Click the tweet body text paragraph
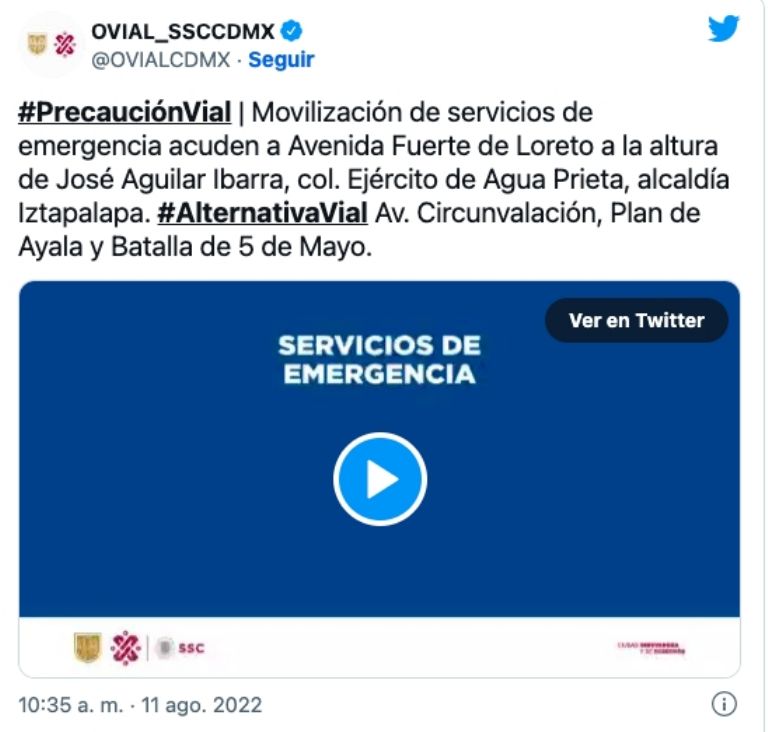This screenshot has height=732, width=768. pyautogui.click(x=374, y=179)
